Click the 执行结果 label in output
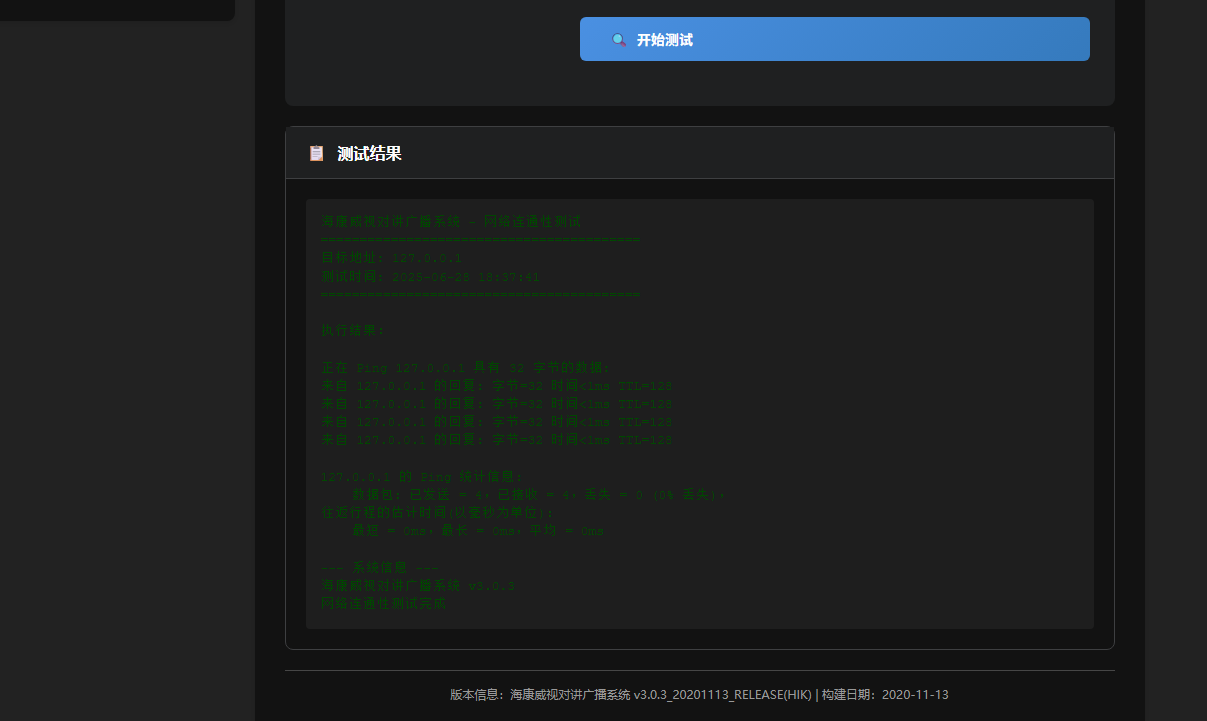This screenshot has height=721, width=1207. point(352,330)
